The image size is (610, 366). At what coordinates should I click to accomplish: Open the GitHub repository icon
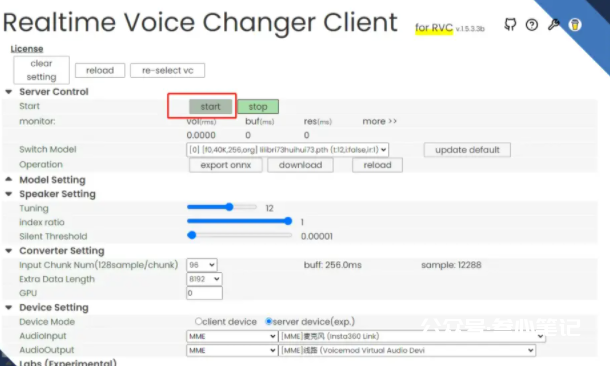coord(510,25)
